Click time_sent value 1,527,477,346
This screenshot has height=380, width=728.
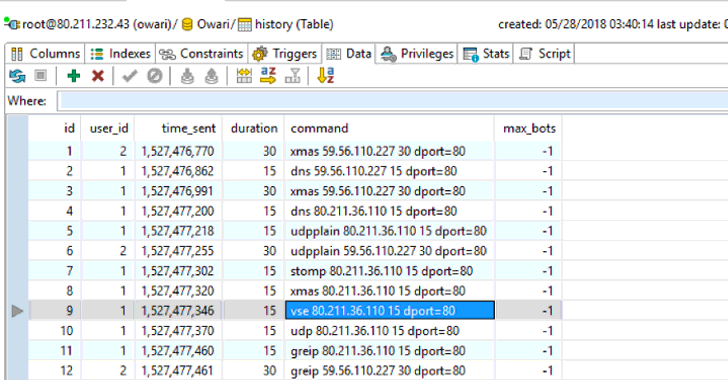tap(178, 311)
